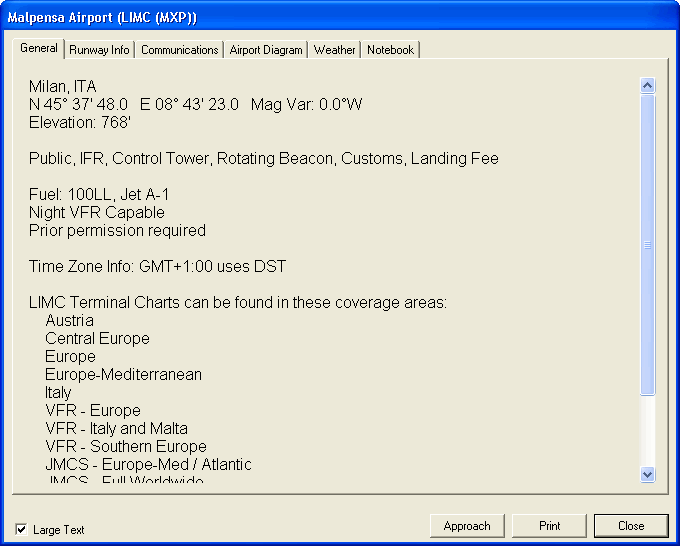This screenshot has height=546, width=680.
Task: Click the 'LIMC Terminal Charts' heading line
Action: click(x=238, y=302)
